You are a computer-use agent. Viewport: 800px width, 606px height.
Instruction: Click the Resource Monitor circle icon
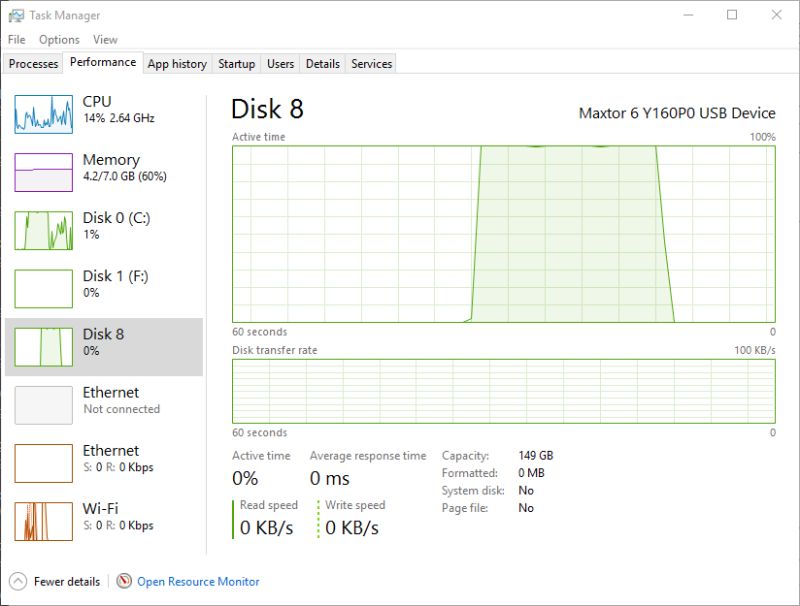pyautogui.click(x=122, y=581)
